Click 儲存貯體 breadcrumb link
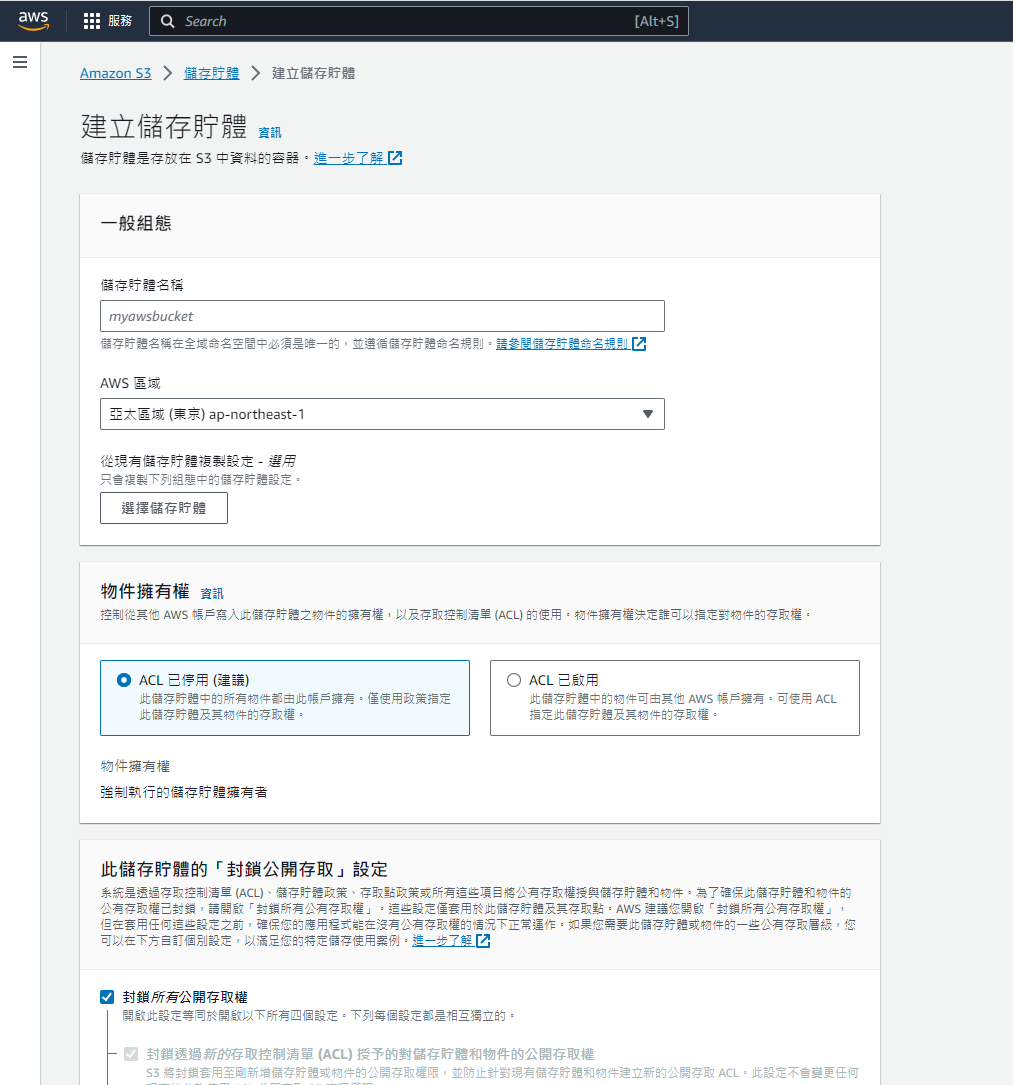 (212, 73)
